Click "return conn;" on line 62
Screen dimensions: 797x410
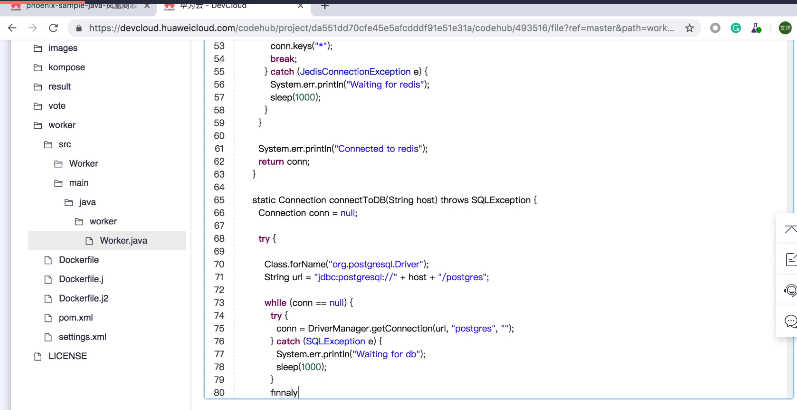pos(284,161)
